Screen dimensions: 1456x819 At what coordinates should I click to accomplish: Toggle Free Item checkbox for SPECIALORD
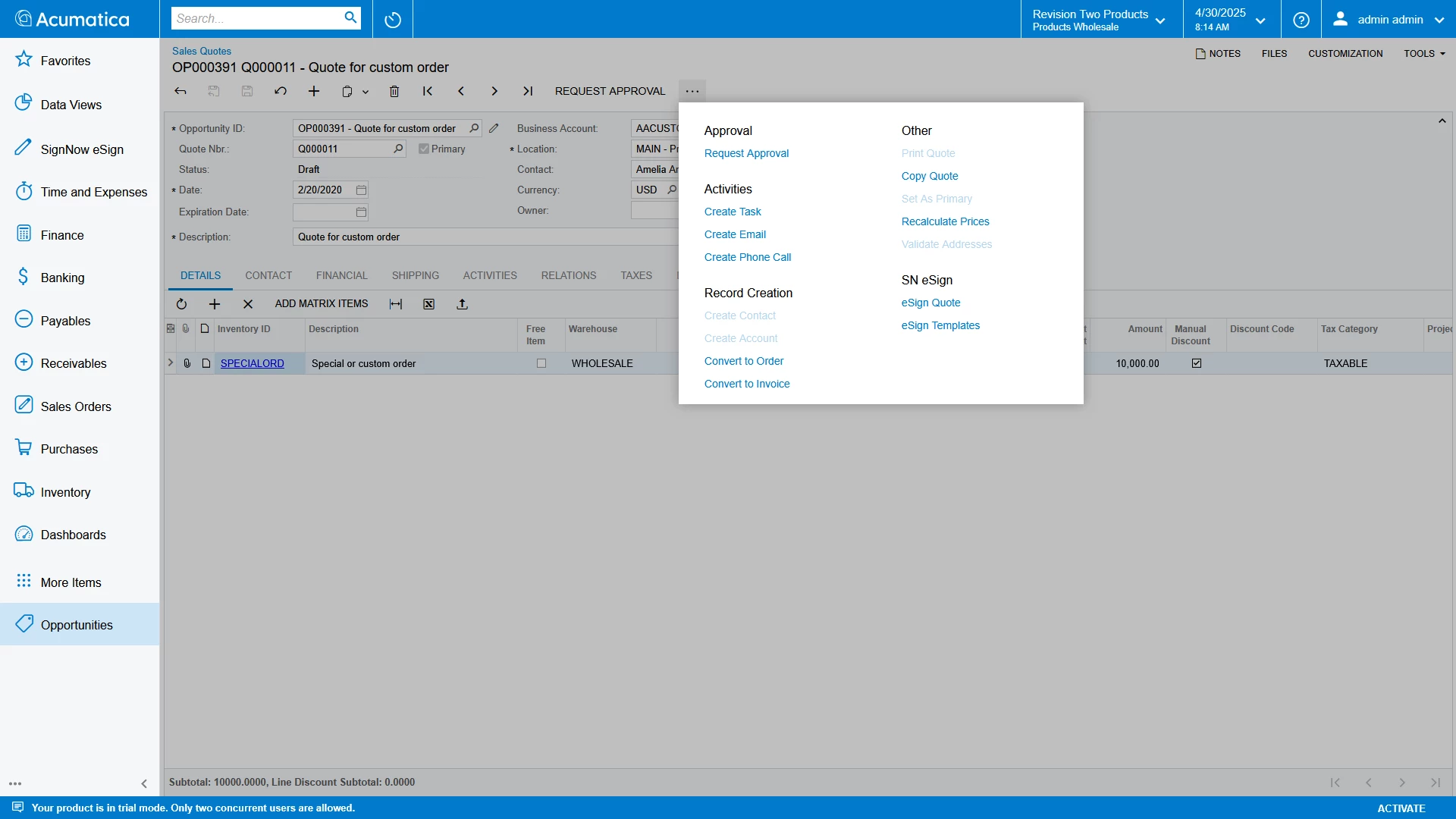[541, 364]
